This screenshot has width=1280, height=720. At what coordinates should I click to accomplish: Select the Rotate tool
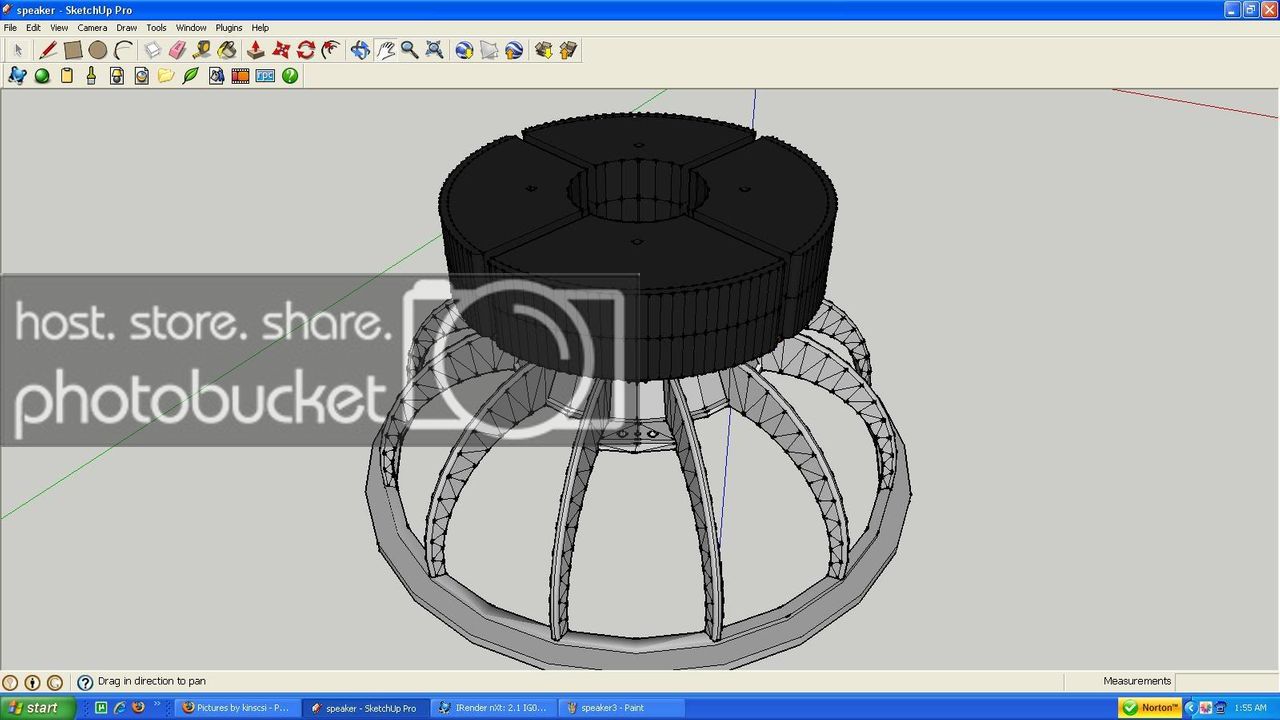[306, 50]
